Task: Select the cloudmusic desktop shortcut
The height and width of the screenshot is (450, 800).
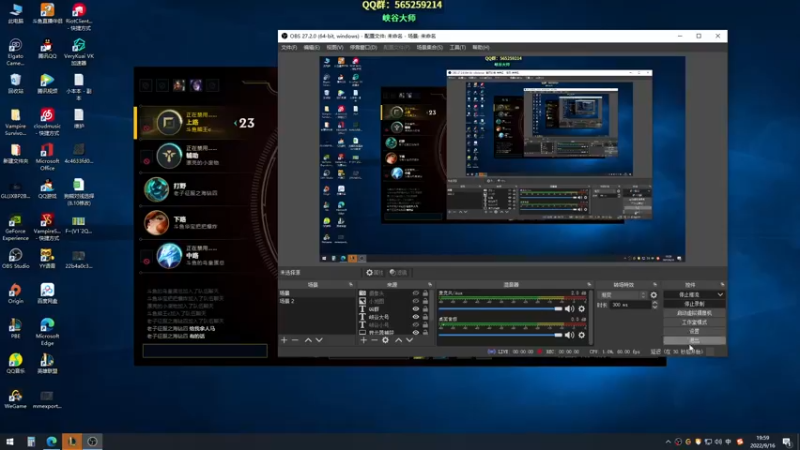Action: [x=47, y=122]
